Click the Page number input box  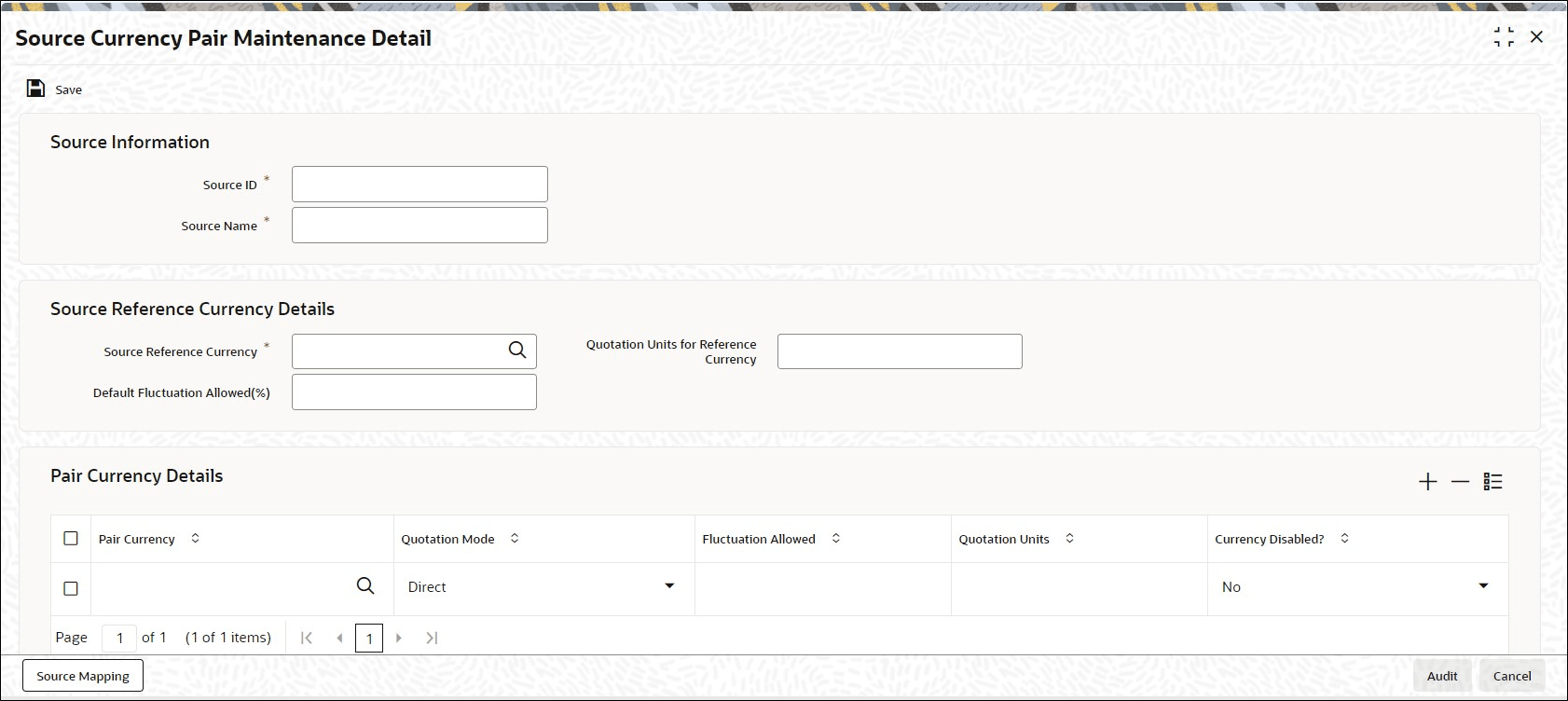(x=119, y=639)
